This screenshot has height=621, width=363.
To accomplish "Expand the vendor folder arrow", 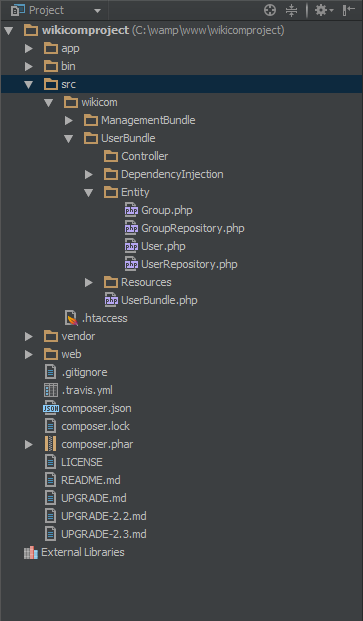I will coord(29,337).
